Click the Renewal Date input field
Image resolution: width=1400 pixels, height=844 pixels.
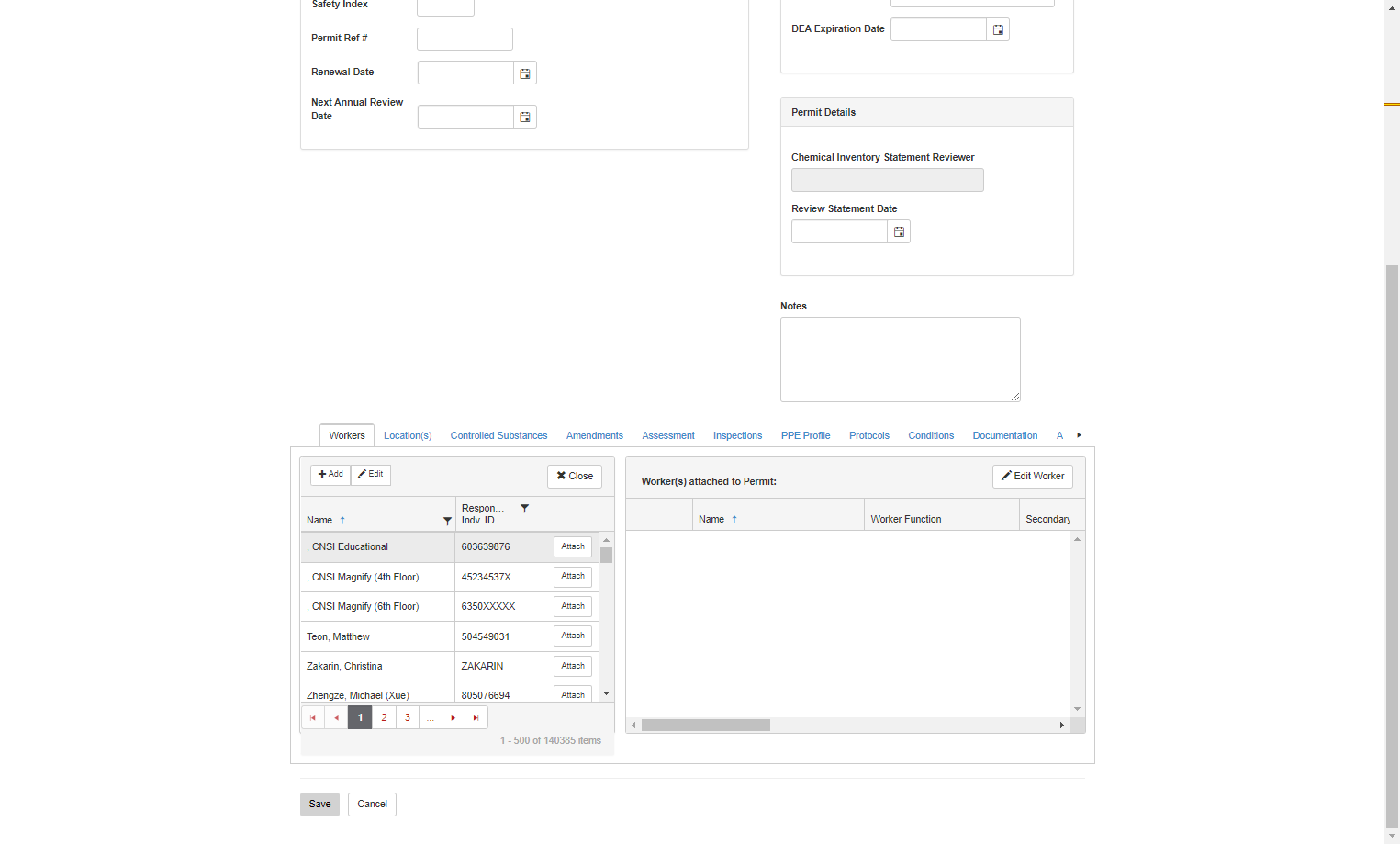click(x=465, y=73)
